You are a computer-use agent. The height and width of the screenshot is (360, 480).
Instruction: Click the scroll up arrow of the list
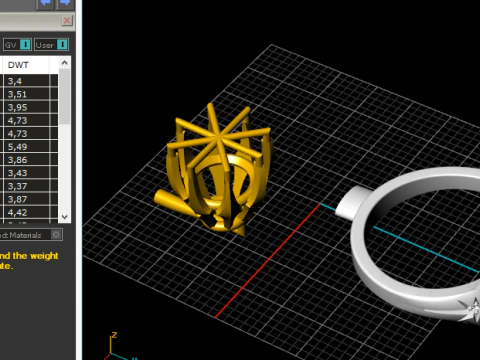point(65,63)
